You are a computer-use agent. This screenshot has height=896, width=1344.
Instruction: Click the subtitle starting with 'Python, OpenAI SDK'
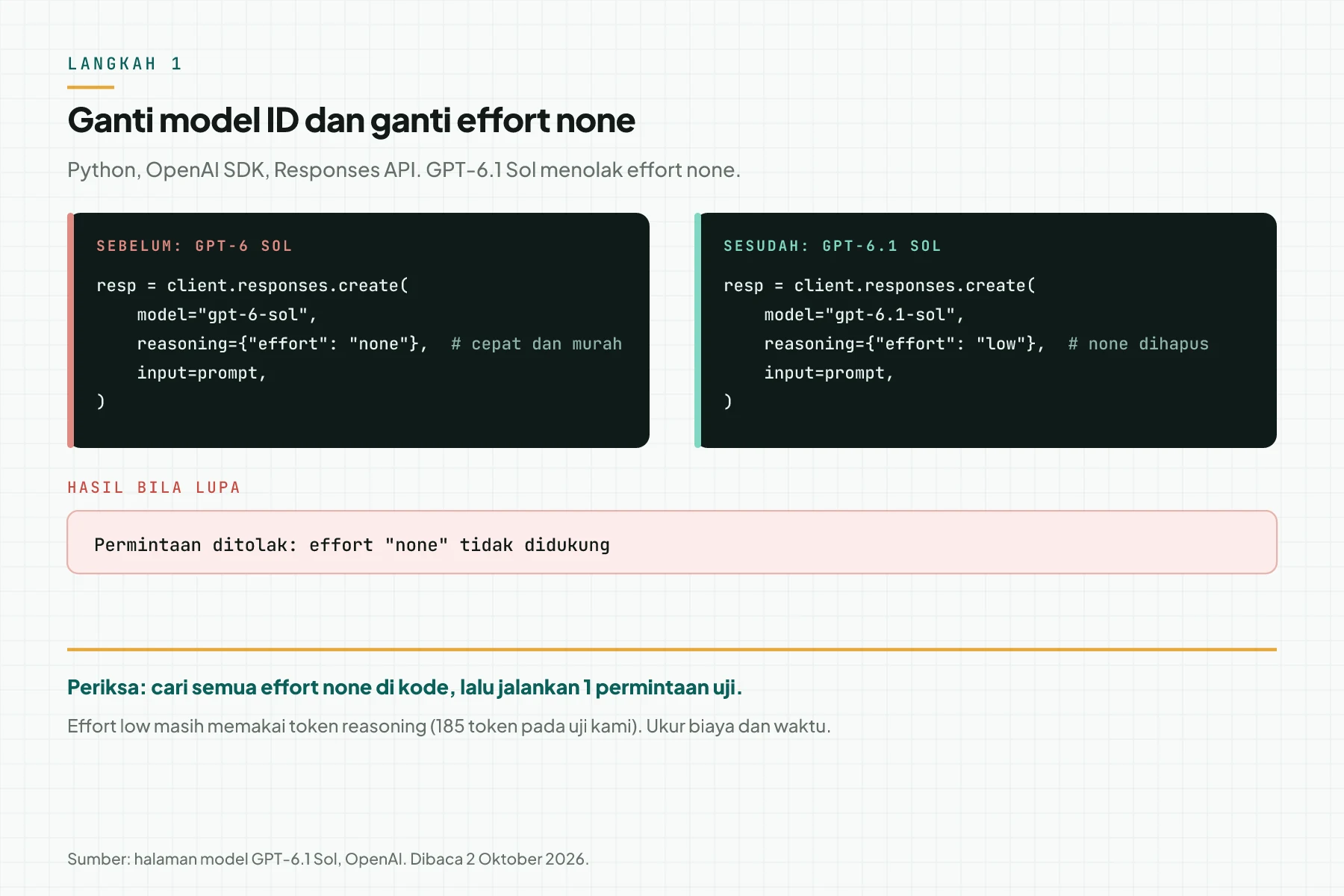[404, 170]
